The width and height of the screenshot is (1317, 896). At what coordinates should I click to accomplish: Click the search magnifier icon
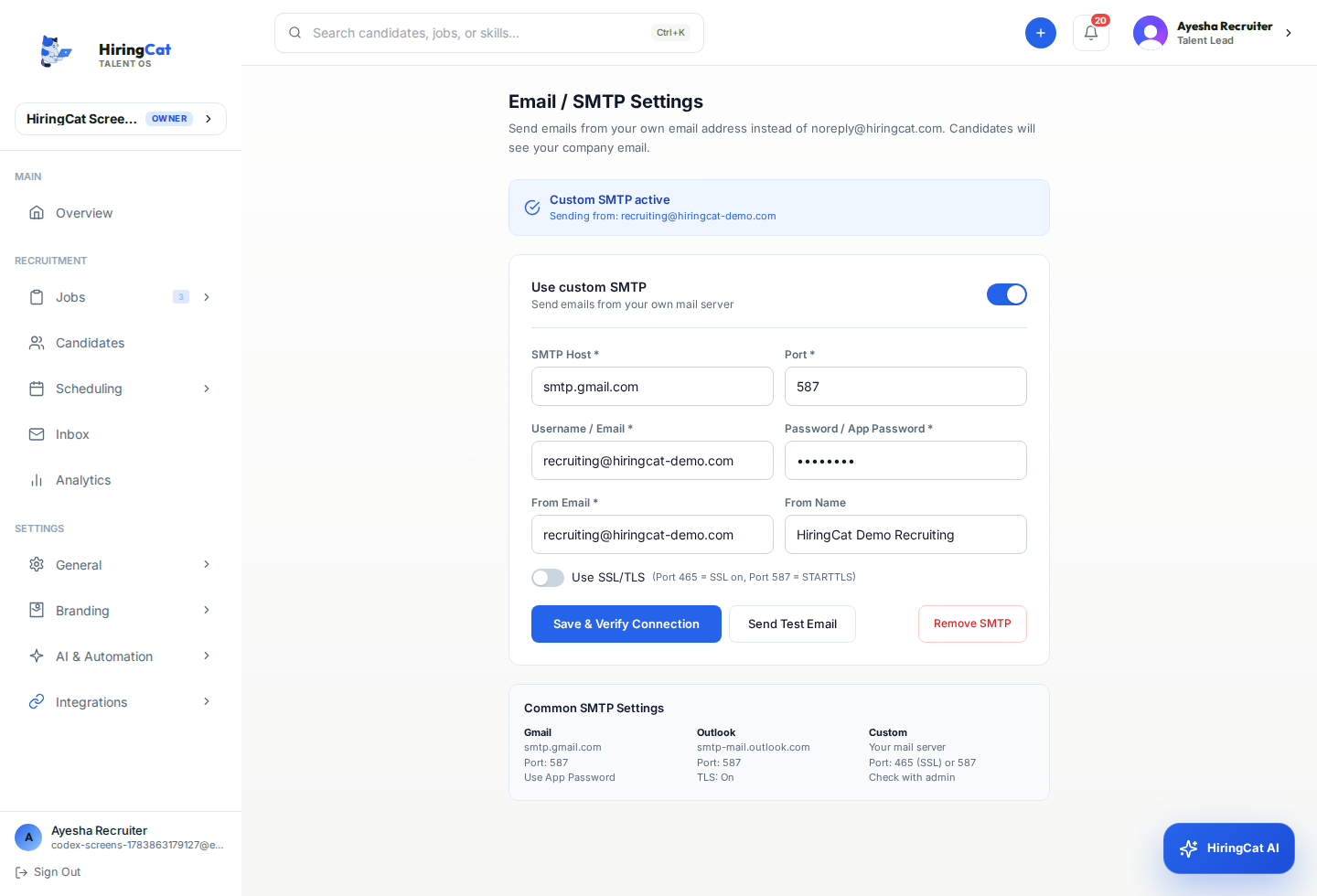295,33
